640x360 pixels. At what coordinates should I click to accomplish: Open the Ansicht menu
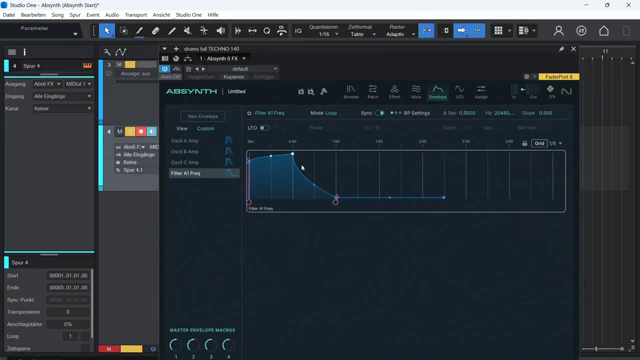(161, 15)
